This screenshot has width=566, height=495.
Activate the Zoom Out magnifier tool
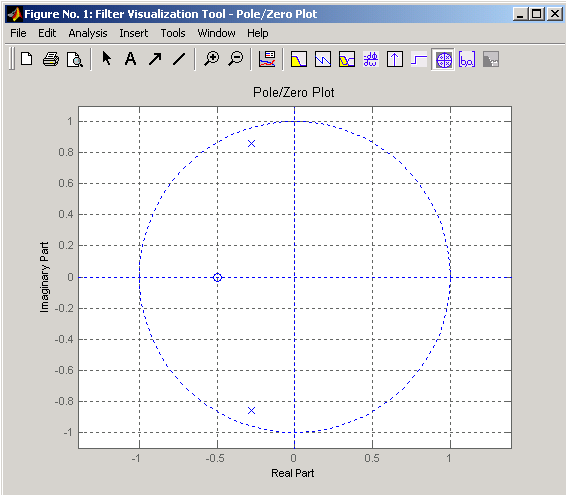(x=236, y=59)
